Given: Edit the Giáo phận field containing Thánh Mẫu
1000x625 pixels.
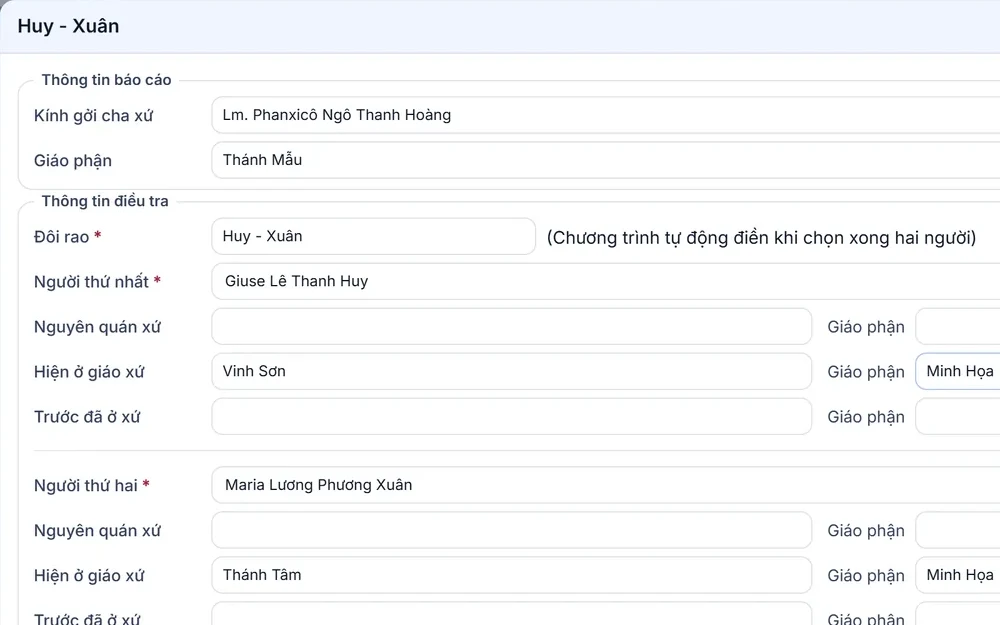Looking at the screenshot, I should [606, 160].
